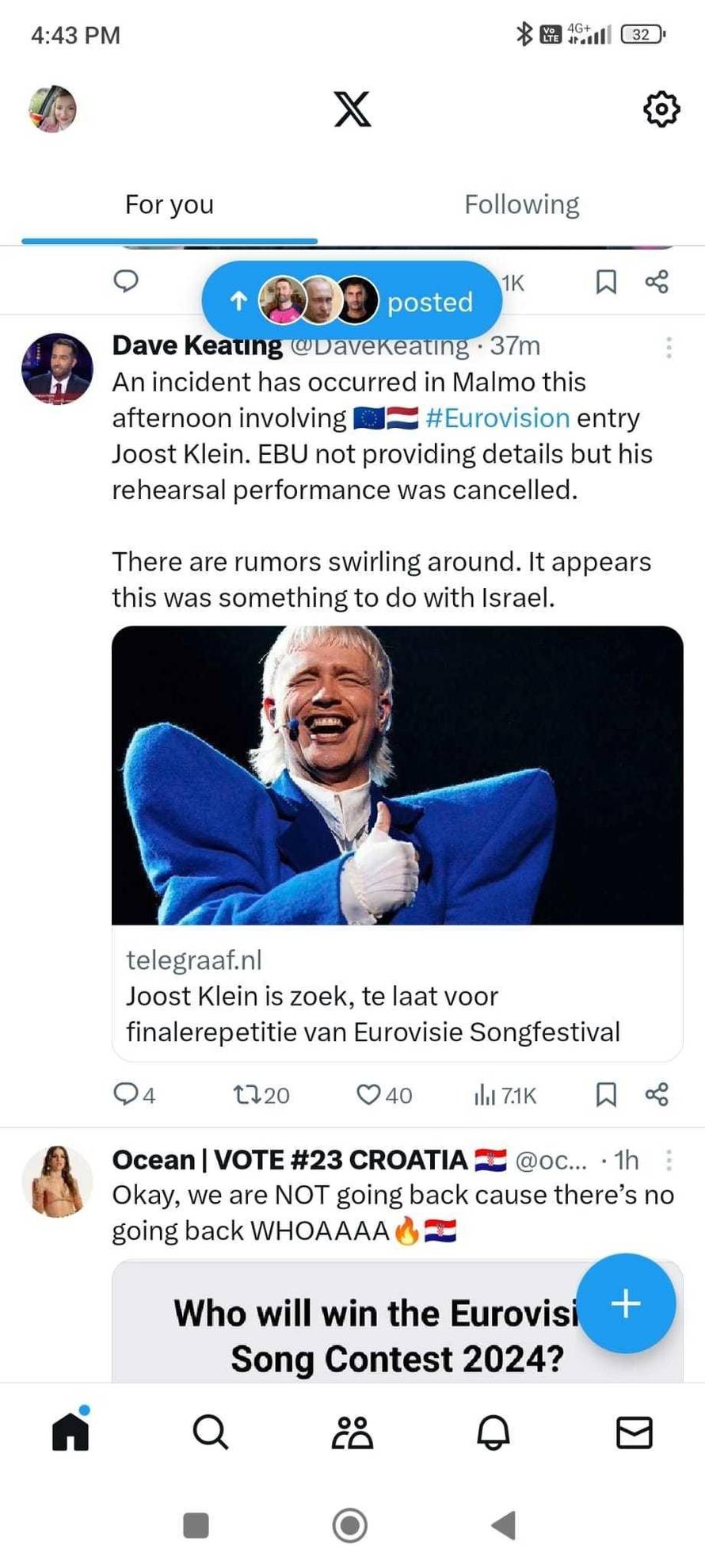The height and width of the screenshot is (1568, 705).
Task: Switch to the Following tab
Action: 521,204
